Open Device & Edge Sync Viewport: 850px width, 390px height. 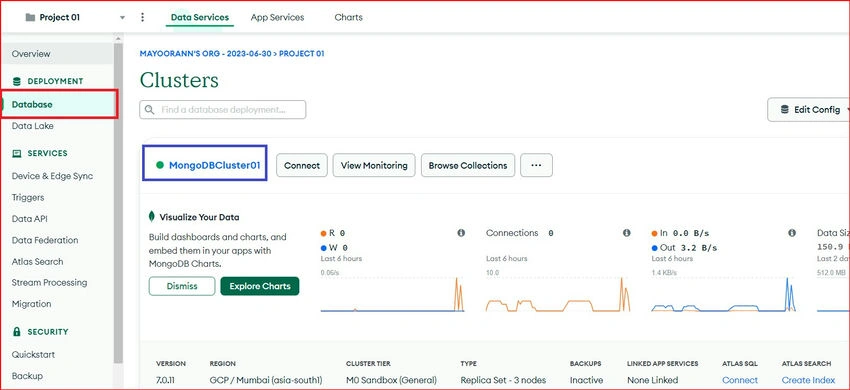click(x=52, y=176)
